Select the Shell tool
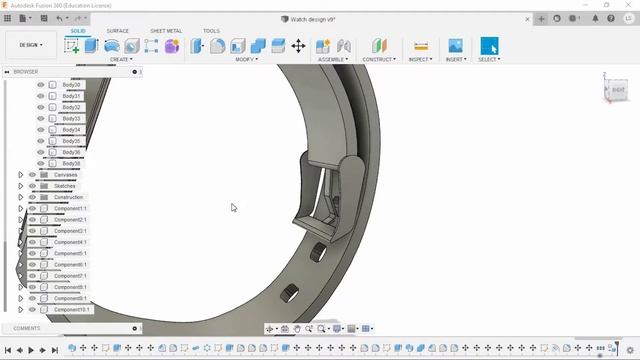The image size is (640, 360). pyautogui.click(x=238, y=46)
